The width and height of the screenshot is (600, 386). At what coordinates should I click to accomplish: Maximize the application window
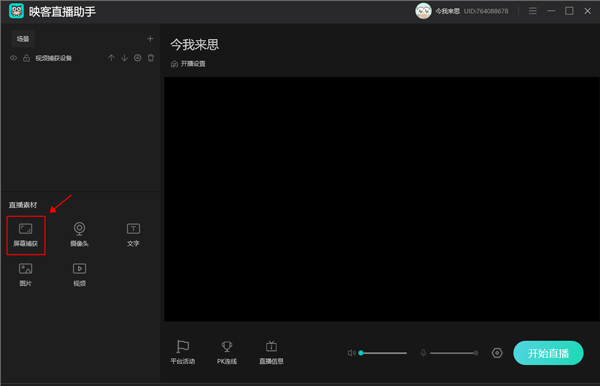tap(569, 11)
